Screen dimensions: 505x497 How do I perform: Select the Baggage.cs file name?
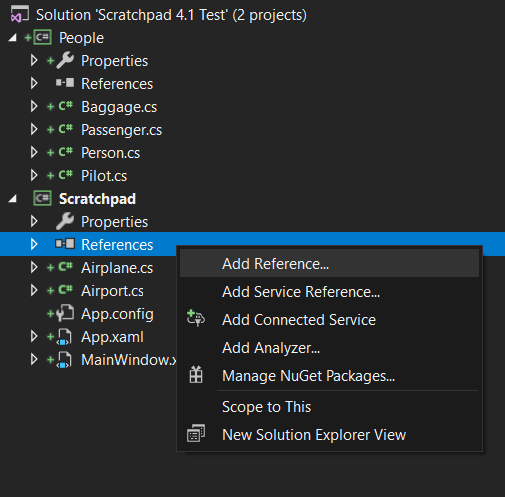pyautogui.click(x=119, y=107)
